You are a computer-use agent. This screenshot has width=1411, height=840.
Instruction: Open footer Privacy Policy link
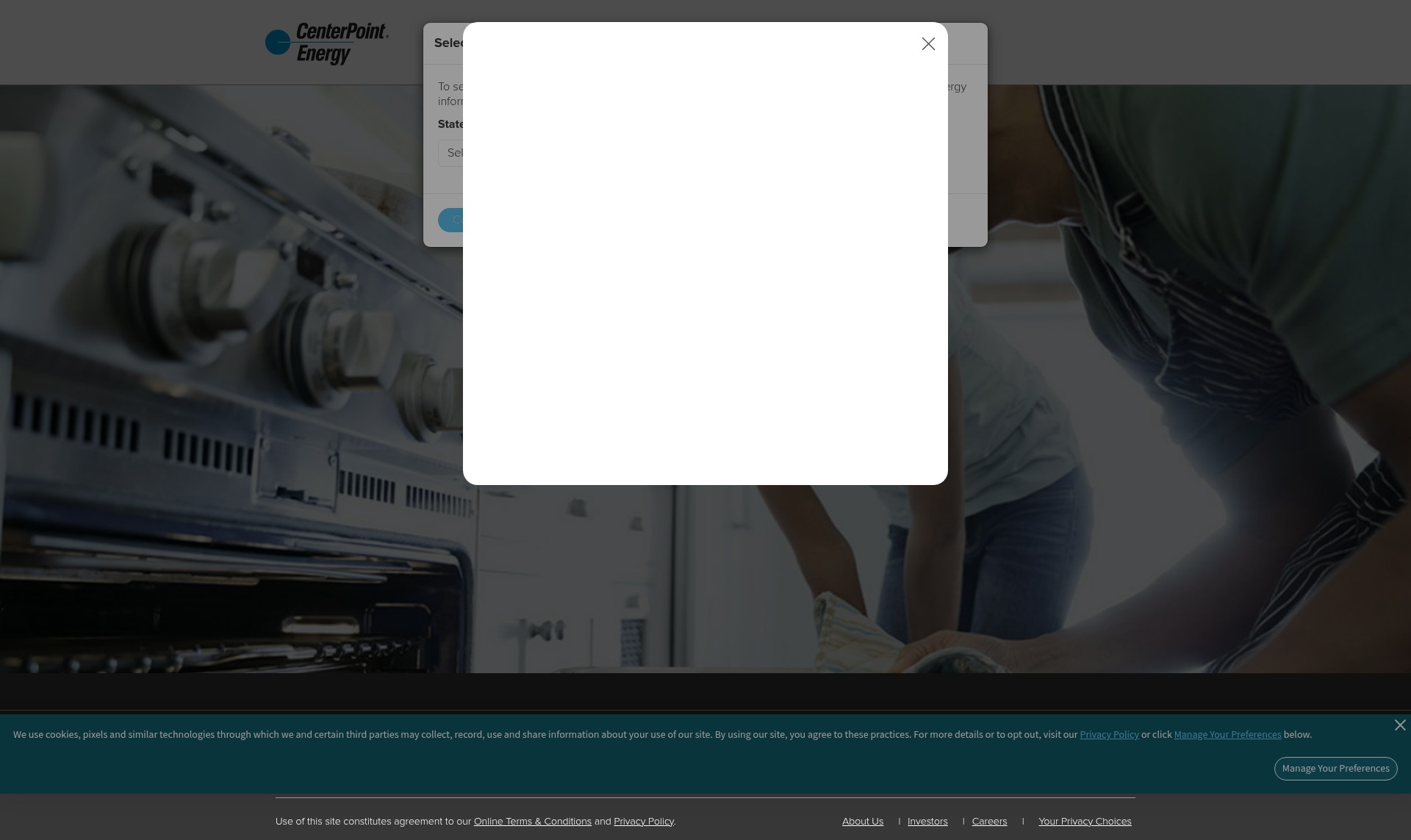(644, 822)
